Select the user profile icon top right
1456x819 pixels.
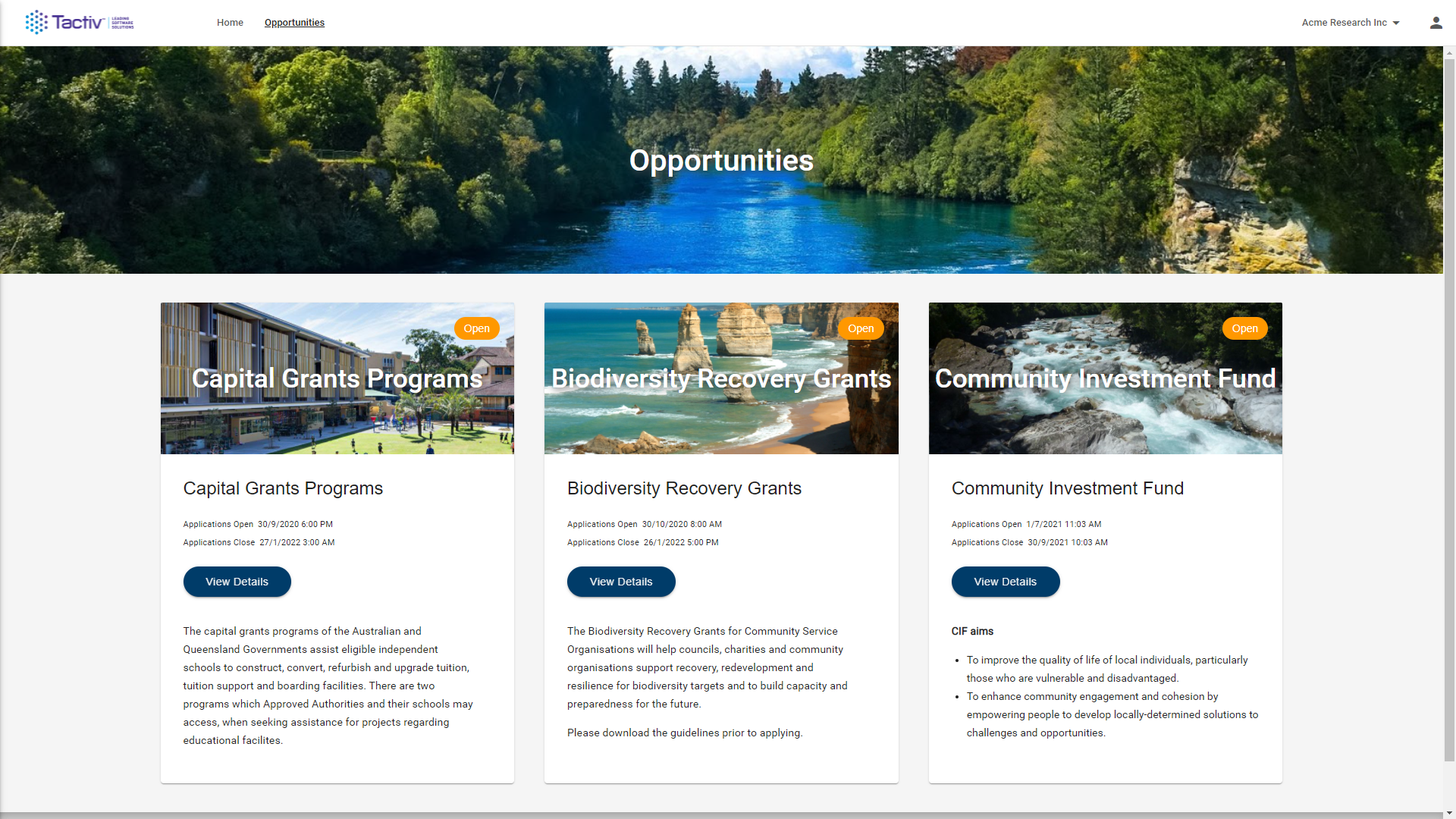coord(1435,22)
